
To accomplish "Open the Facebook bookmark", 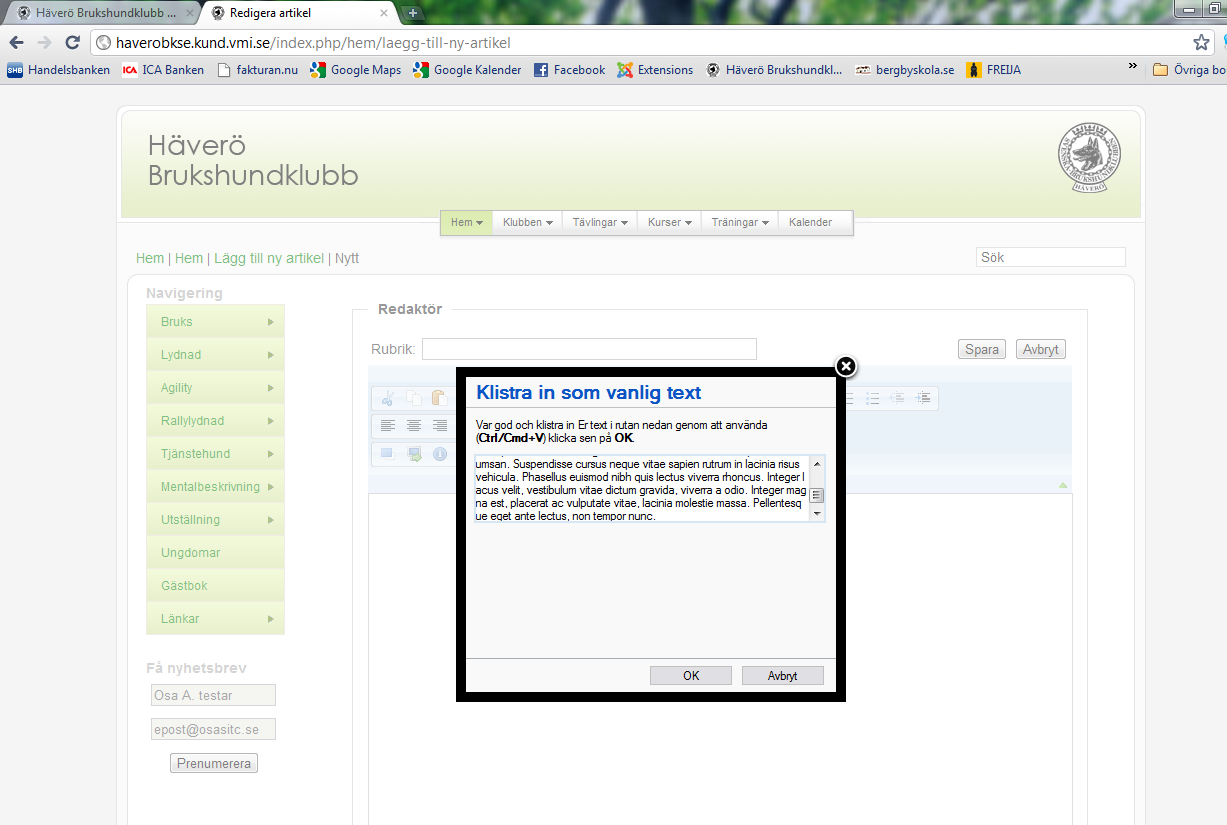I will (569, 70).
